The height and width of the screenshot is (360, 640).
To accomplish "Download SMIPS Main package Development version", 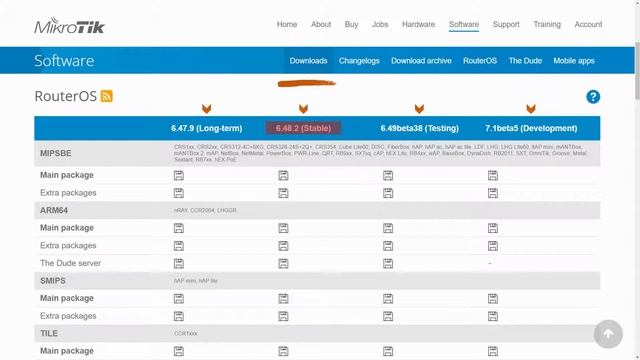I will pyautogui.click(x=493, y=299).
